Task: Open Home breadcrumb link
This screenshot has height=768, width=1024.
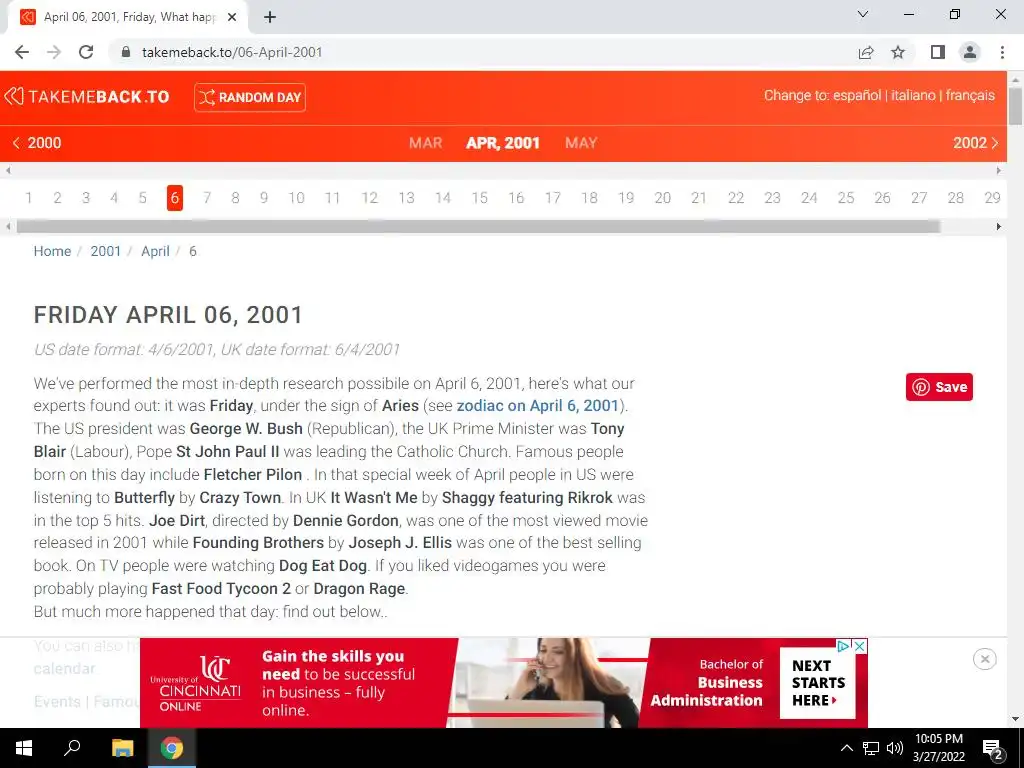Action: point(52,251)
